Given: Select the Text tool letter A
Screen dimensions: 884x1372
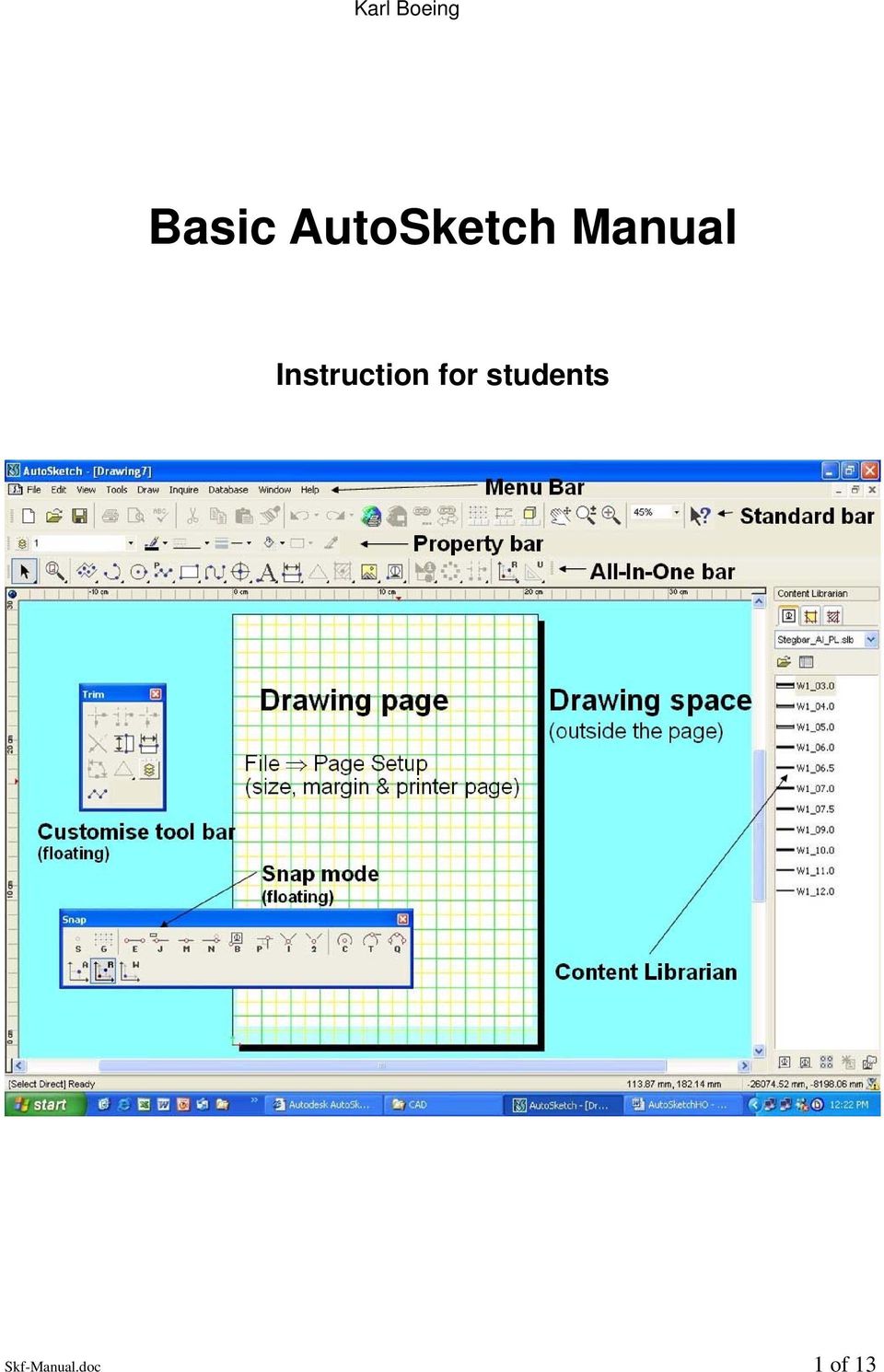Looking at the screenshot, I should point(266,572).
